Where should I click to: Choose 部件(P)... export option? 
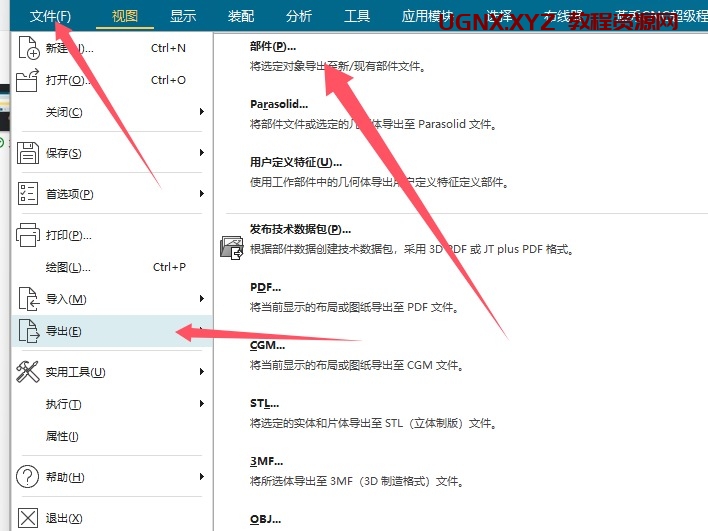[273, 47]
